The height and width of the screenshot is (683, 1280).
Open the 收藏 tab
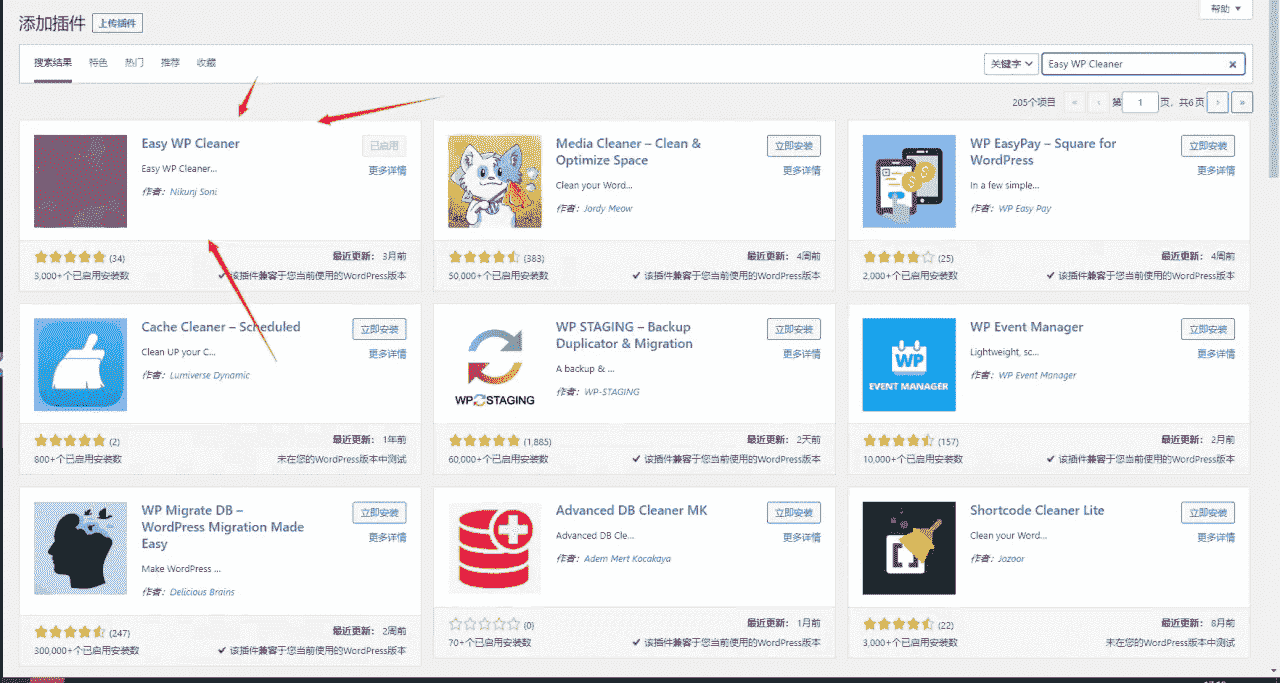point(206,63)
